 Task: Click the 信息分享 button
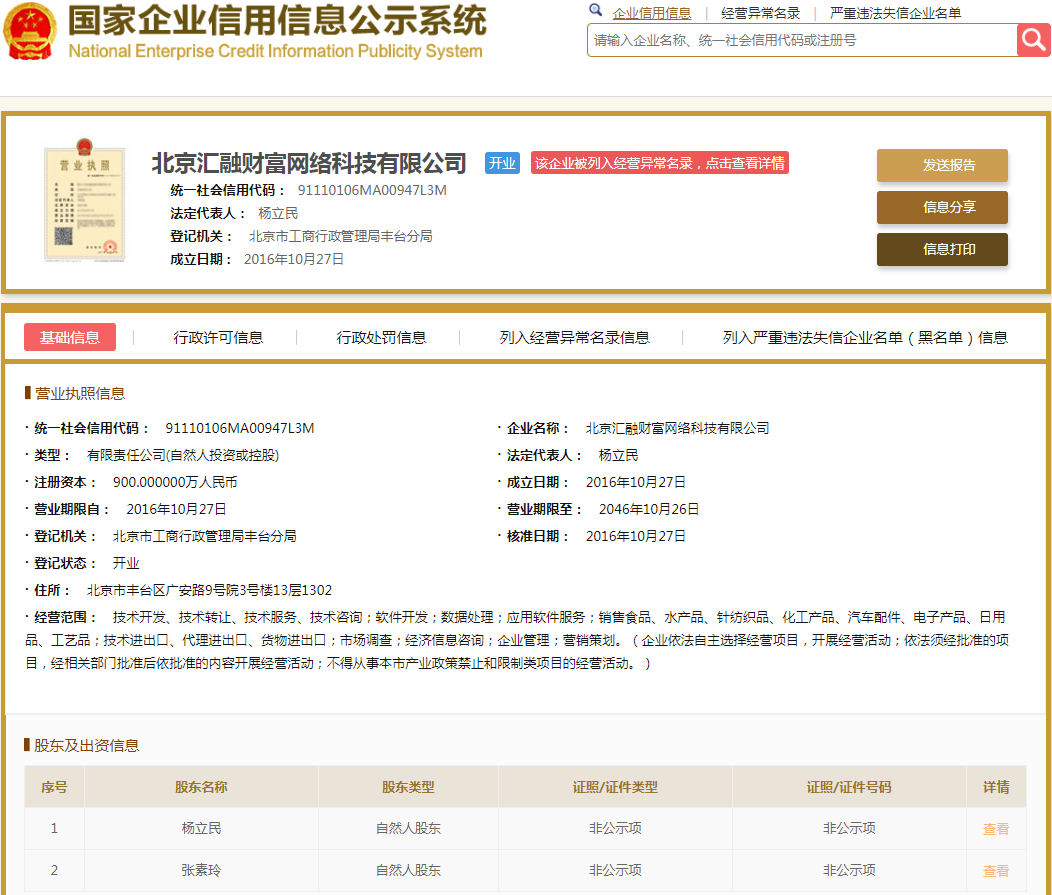(x=942, y=208)
